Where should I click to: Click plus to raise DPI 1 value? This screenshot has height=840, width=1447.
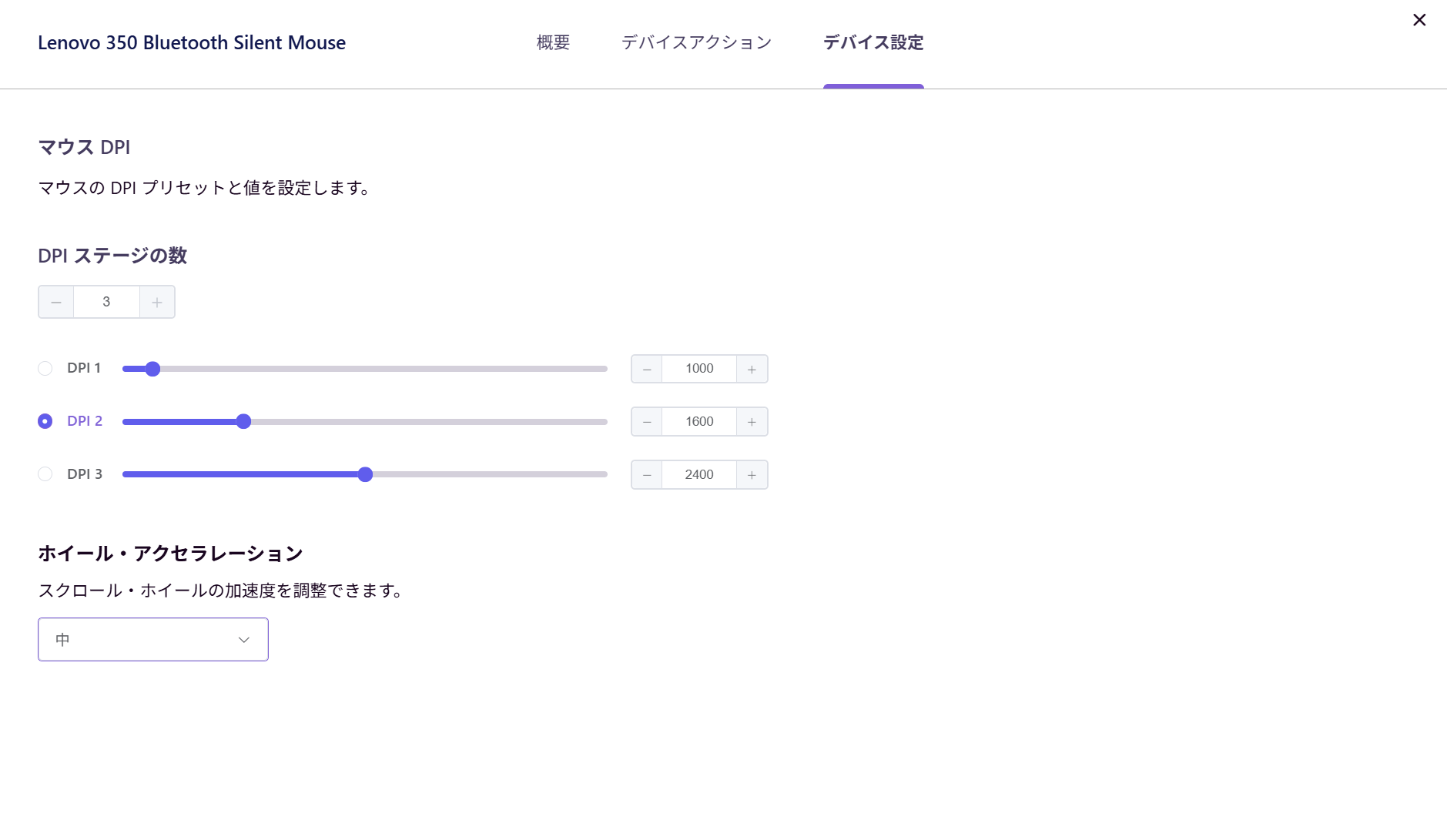click(752, 368)
